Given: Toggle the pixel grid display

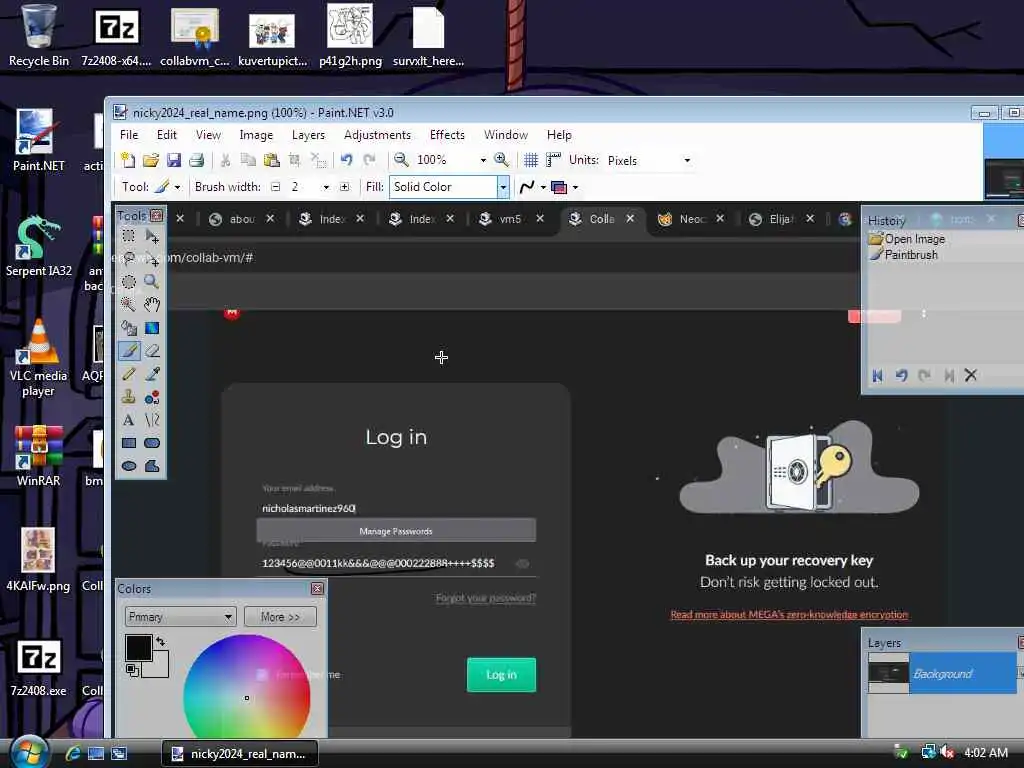Looking at the screenshot, I should click(531, 160).
